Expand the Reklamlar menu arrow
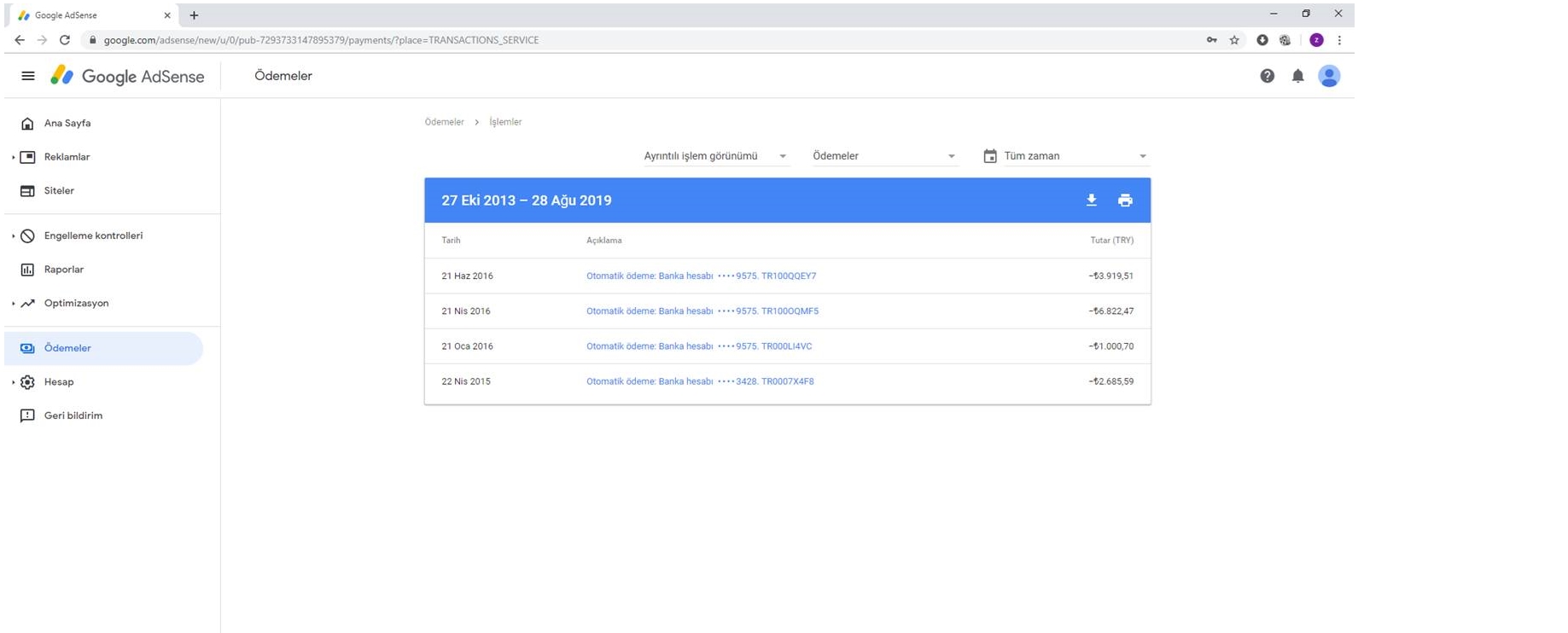 tap(13, 157)
